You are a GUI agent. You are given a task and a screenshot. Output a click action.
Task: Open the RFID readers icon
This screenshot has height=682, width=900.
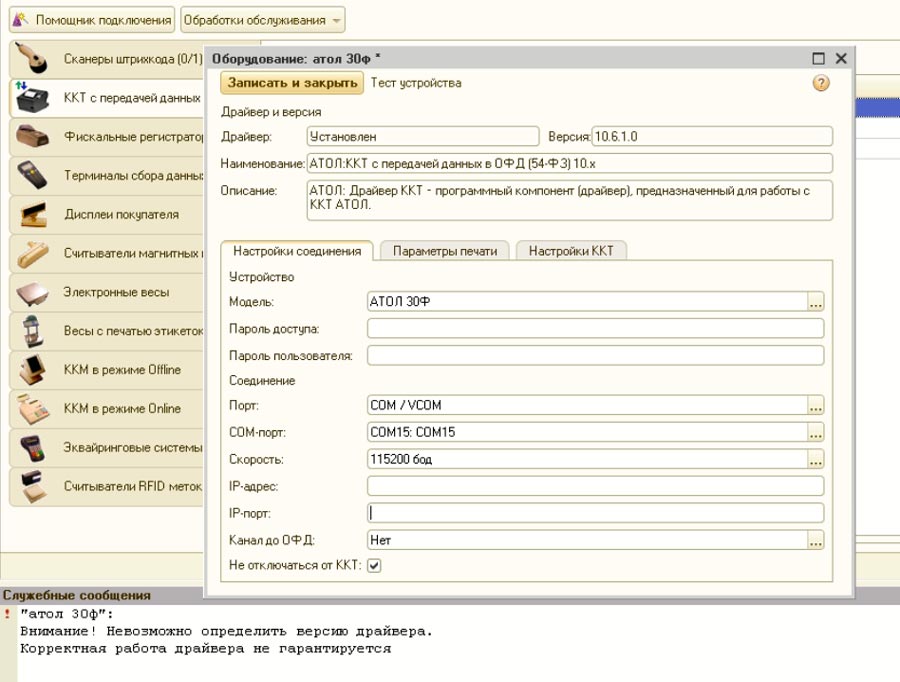33,486
